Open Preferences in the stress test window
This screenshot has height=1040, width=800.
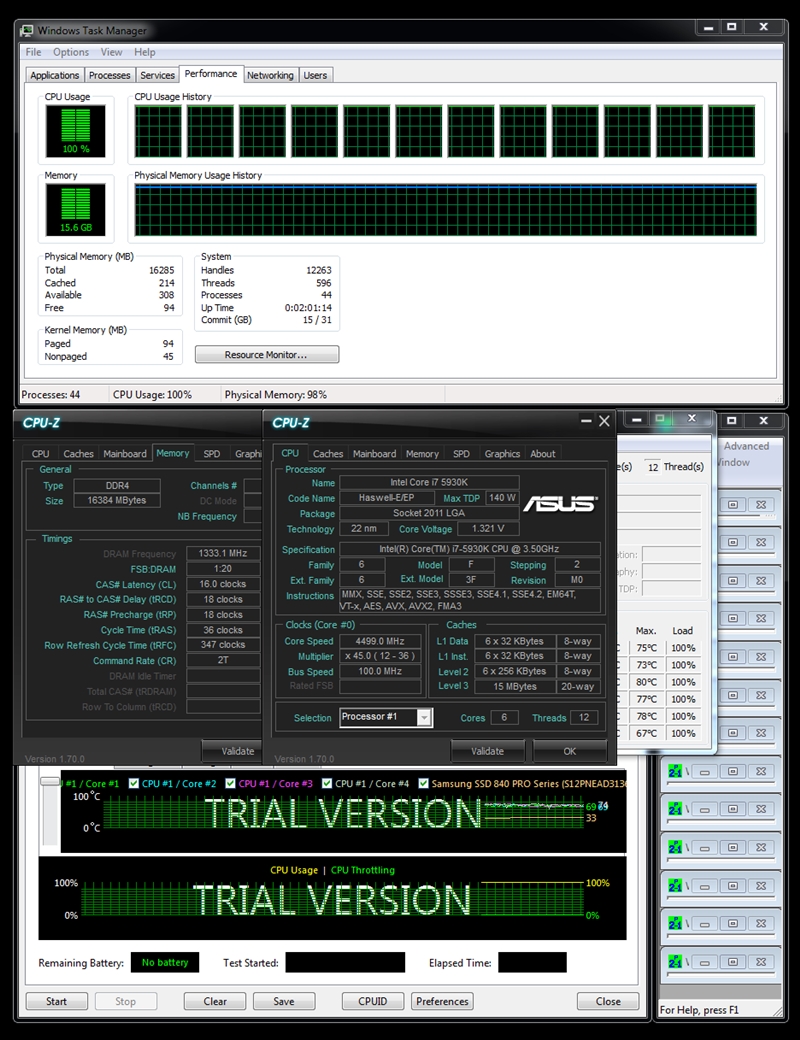442,1001
